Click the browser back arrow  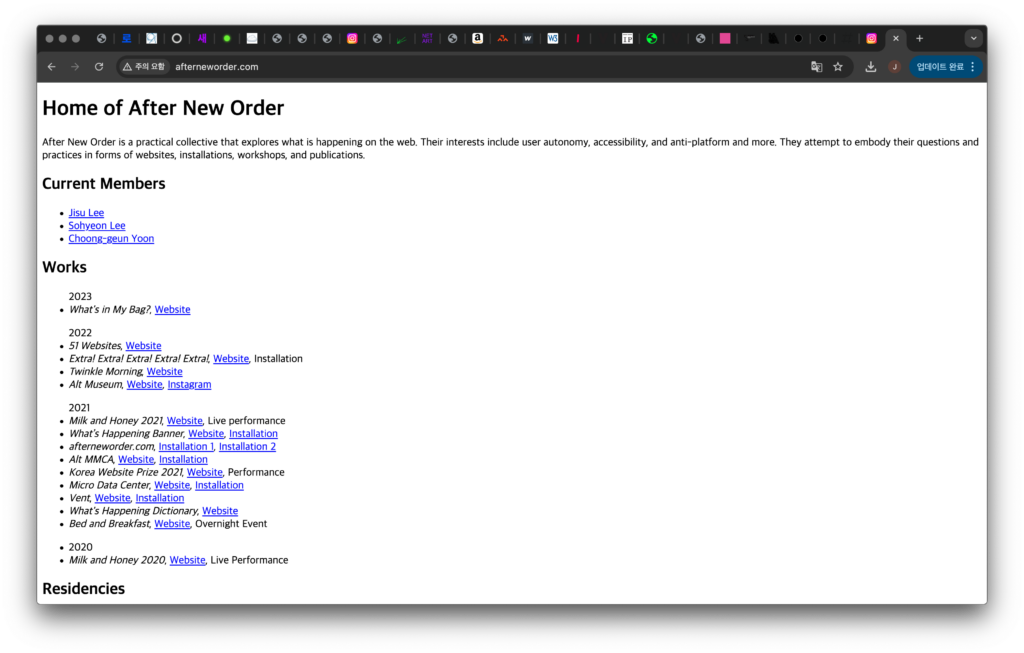point(52,67)
